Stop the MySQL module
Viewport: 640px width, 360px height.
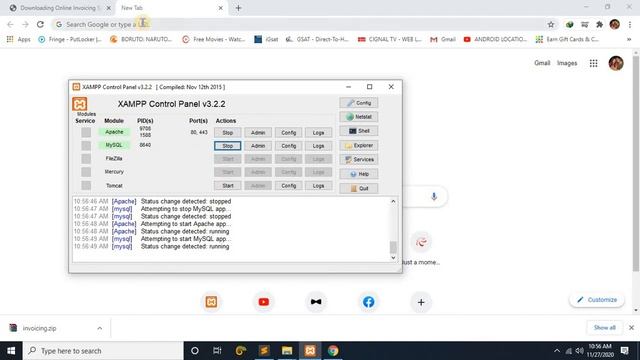227,146
